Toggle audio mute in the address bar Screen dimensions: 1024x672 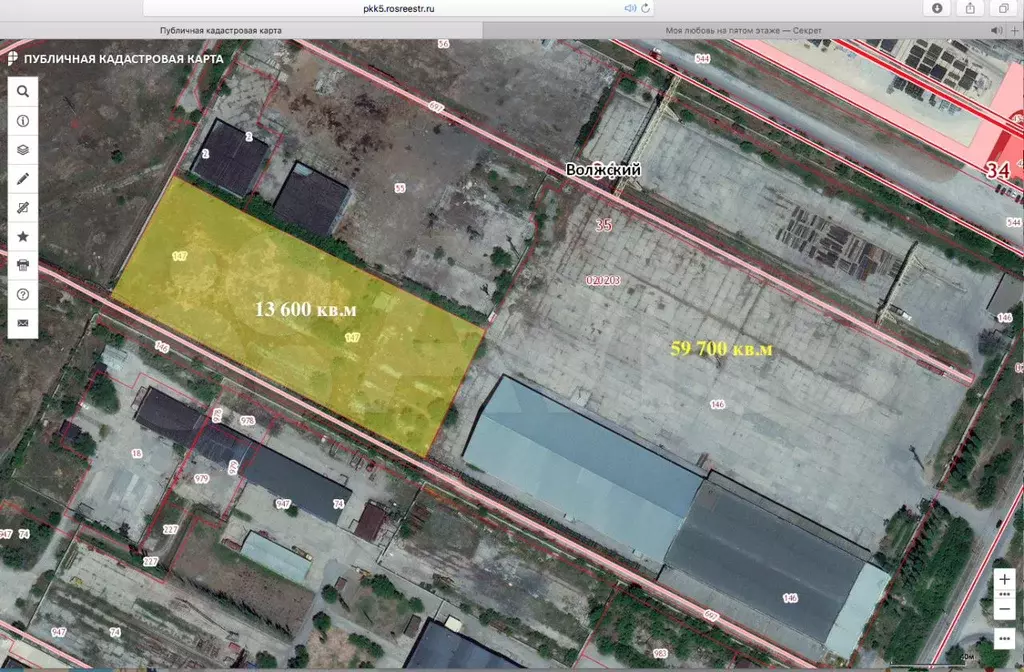coord(631,8)
